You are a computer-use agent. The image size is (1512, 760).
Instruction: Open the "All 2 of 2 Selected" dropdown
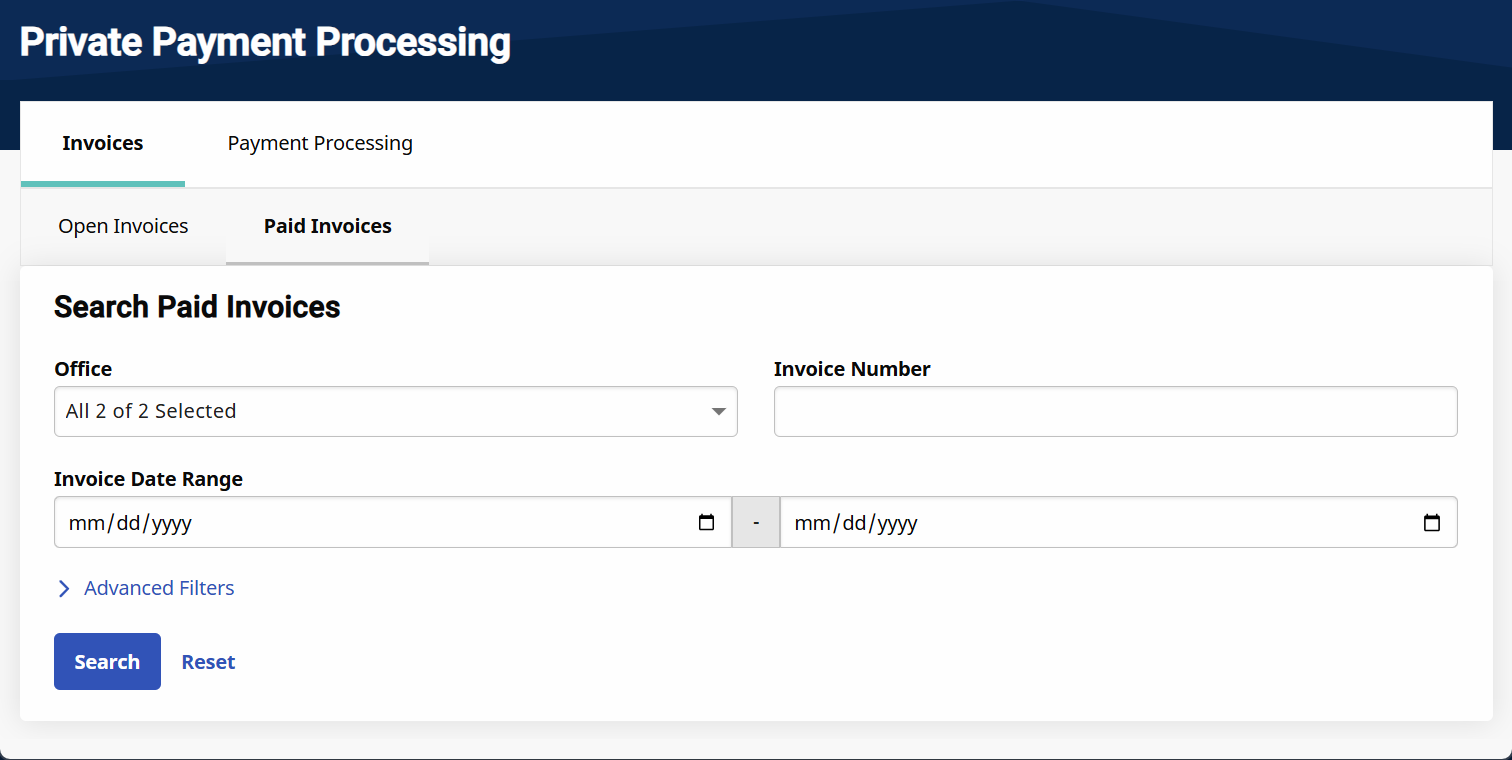click(395, 412)
